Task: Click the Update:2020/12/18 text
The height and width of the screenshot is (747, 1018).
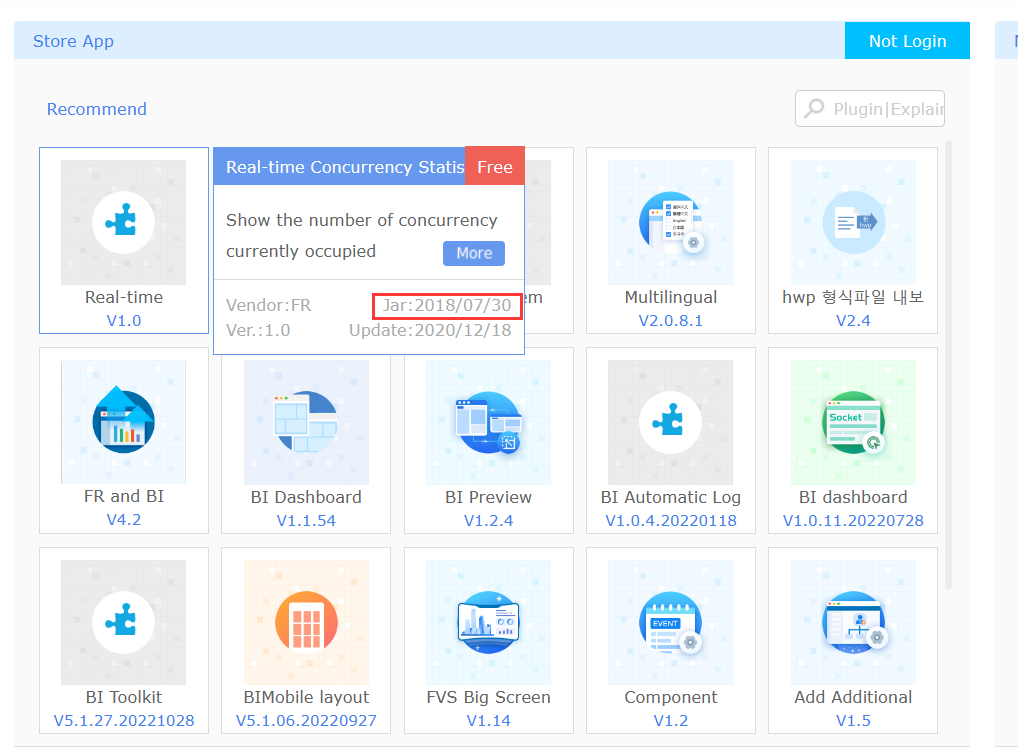Action: 430,330
